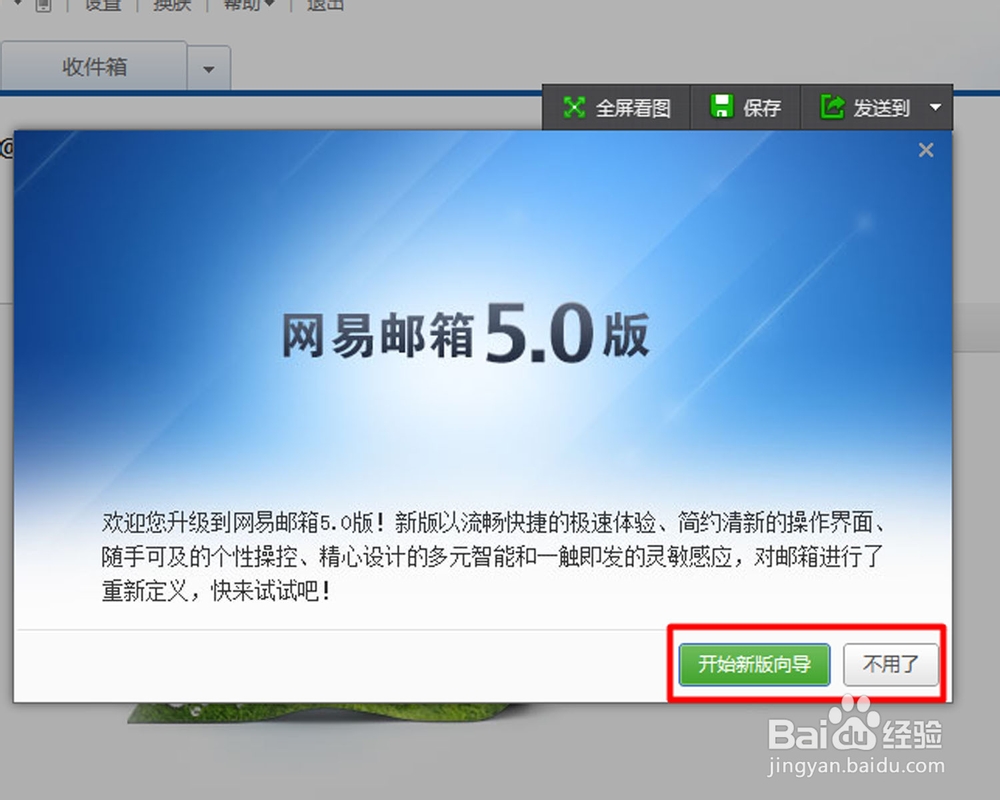Click the 全屏看图 text label

[x=633, y=108]
